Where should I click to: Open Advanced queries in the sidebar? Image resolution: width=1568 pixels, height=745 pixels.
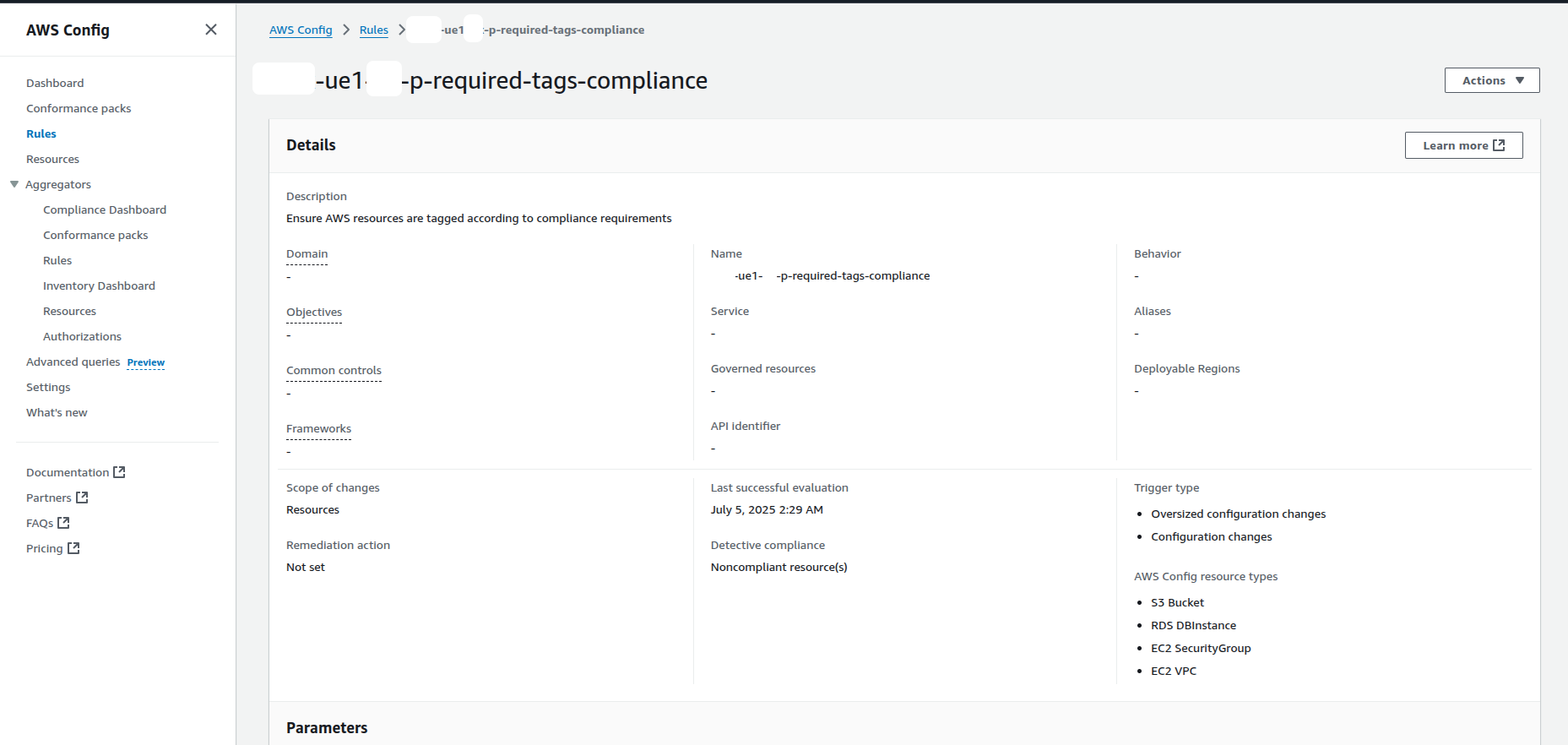click(73, 362)
